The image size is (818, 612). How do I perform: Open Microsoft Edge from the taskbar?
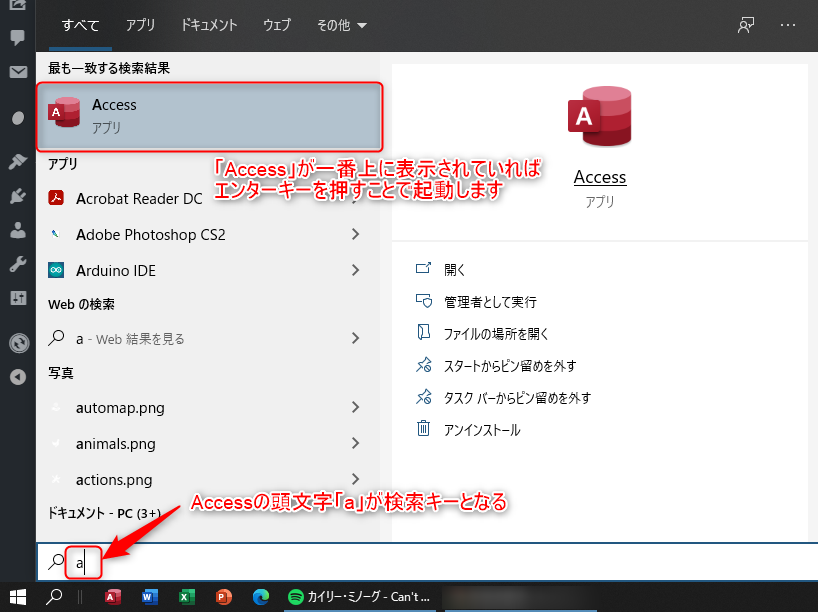point(260,597)
